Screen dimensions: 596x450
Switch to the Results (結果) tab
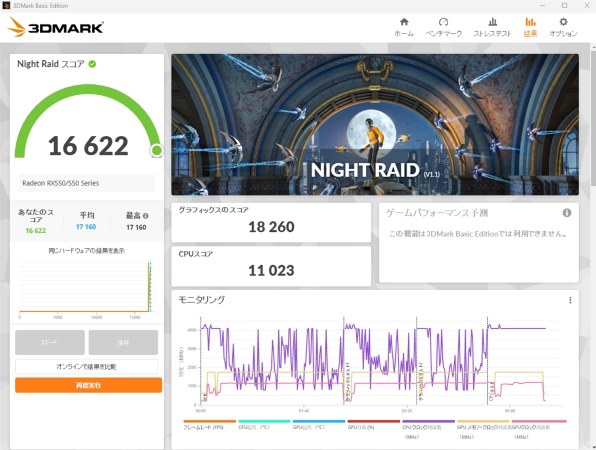[x=530, y=27]
